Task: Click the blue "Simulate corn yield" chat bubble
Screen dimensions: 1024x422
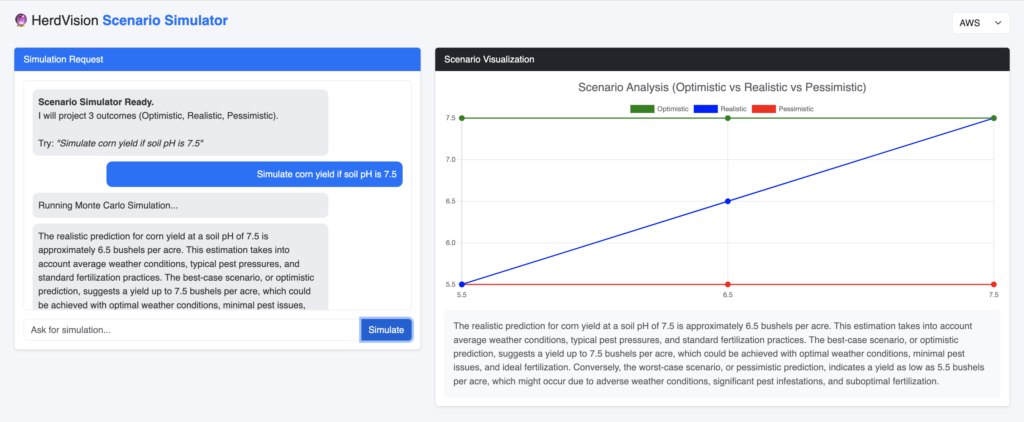Action: click(255, 174)
